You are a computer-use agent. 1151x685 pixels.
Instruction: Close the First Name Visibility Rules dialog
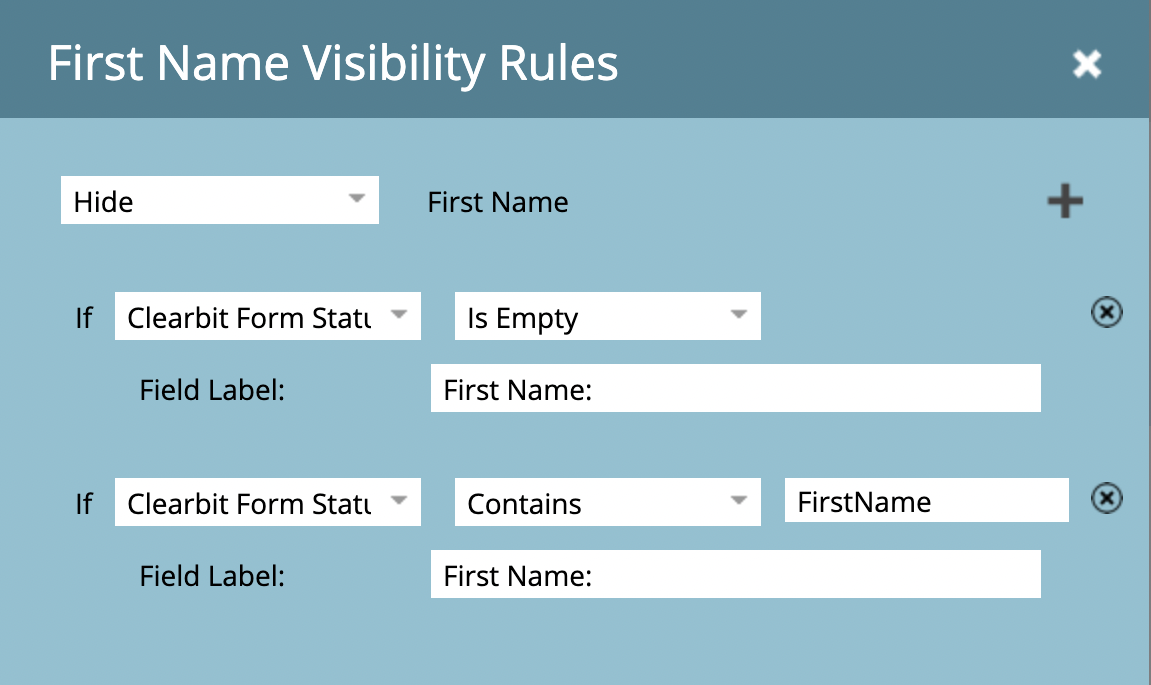1086,65
